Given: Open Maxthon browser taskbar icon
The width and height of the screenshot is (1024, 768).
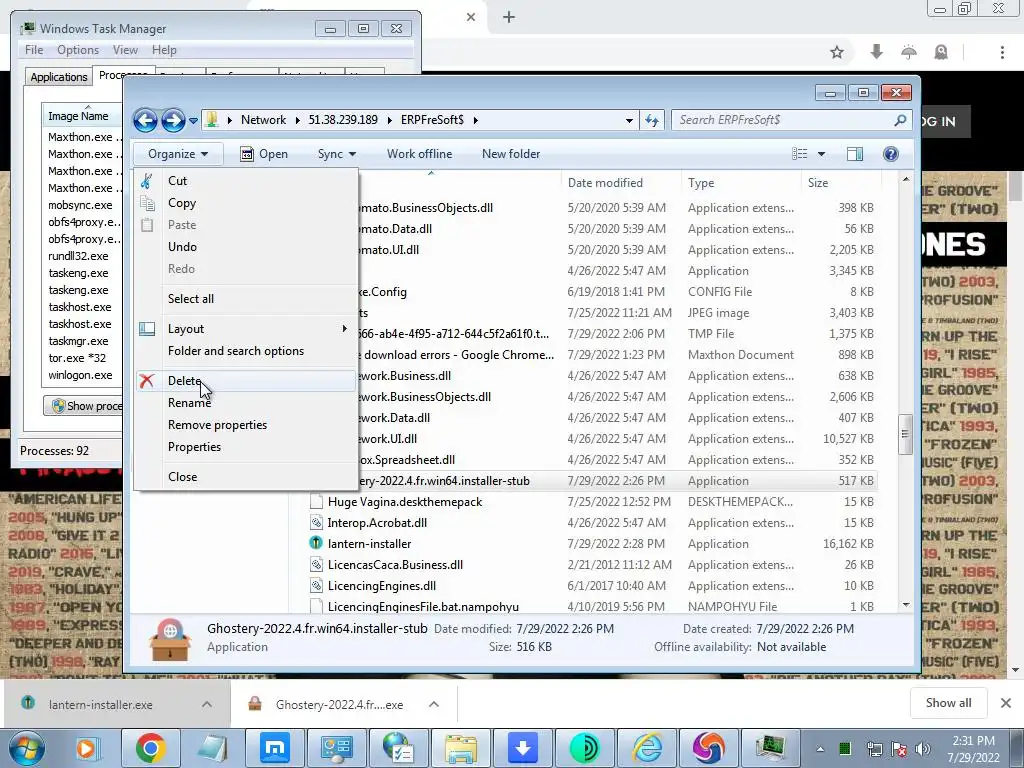Looking at the screenshot, I should pyautogui.click(x=274, y=748).
